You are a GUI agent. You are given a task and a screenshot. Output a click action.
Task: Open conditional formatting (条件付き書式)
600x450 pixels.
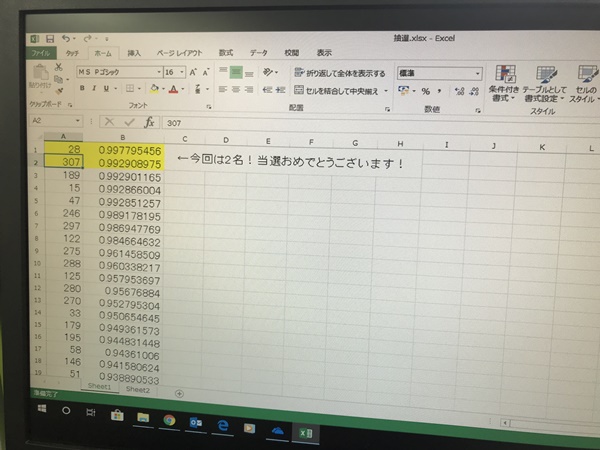click(x=504, y=82)
